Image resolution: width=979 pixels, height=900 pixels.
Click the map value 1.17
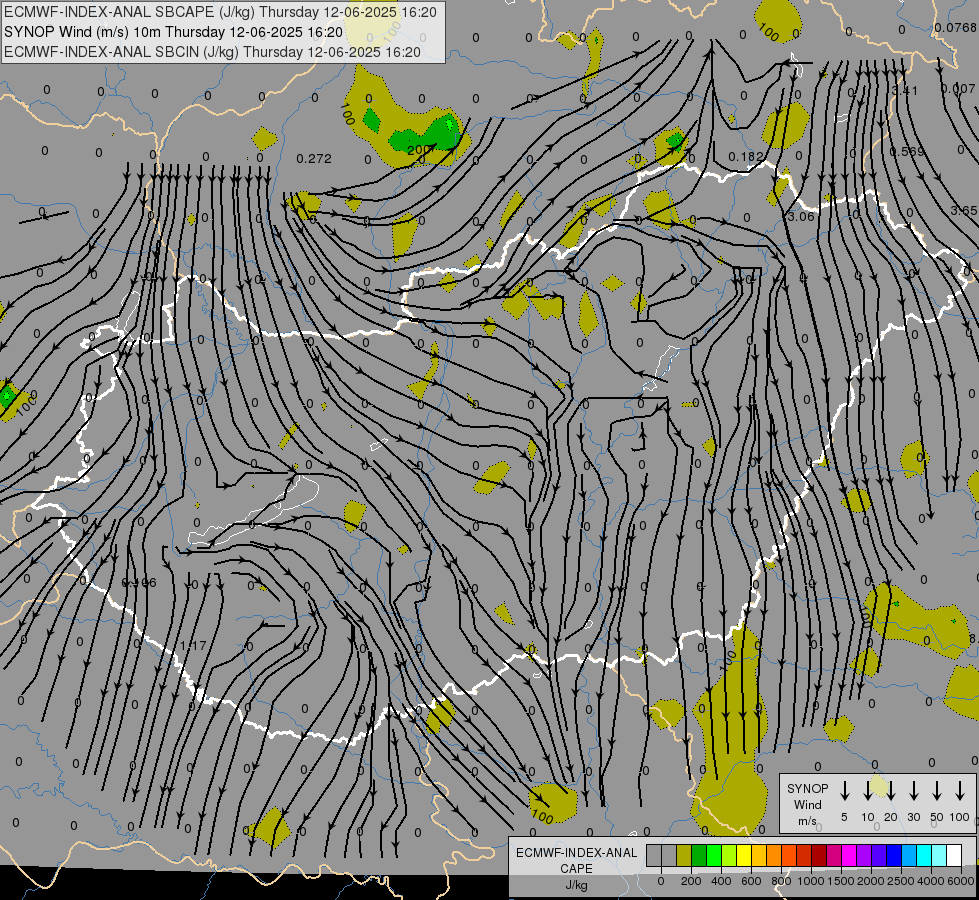pos(193,645)
